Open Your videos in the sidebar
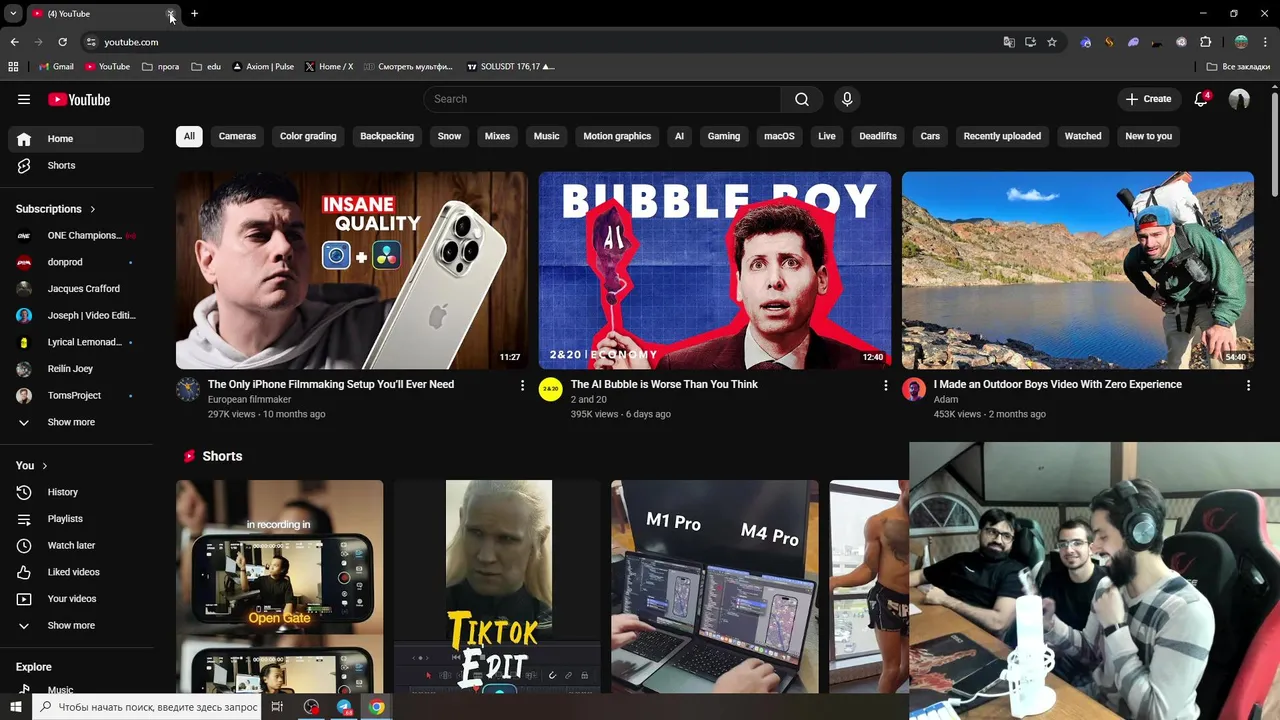 pos(76,599)
